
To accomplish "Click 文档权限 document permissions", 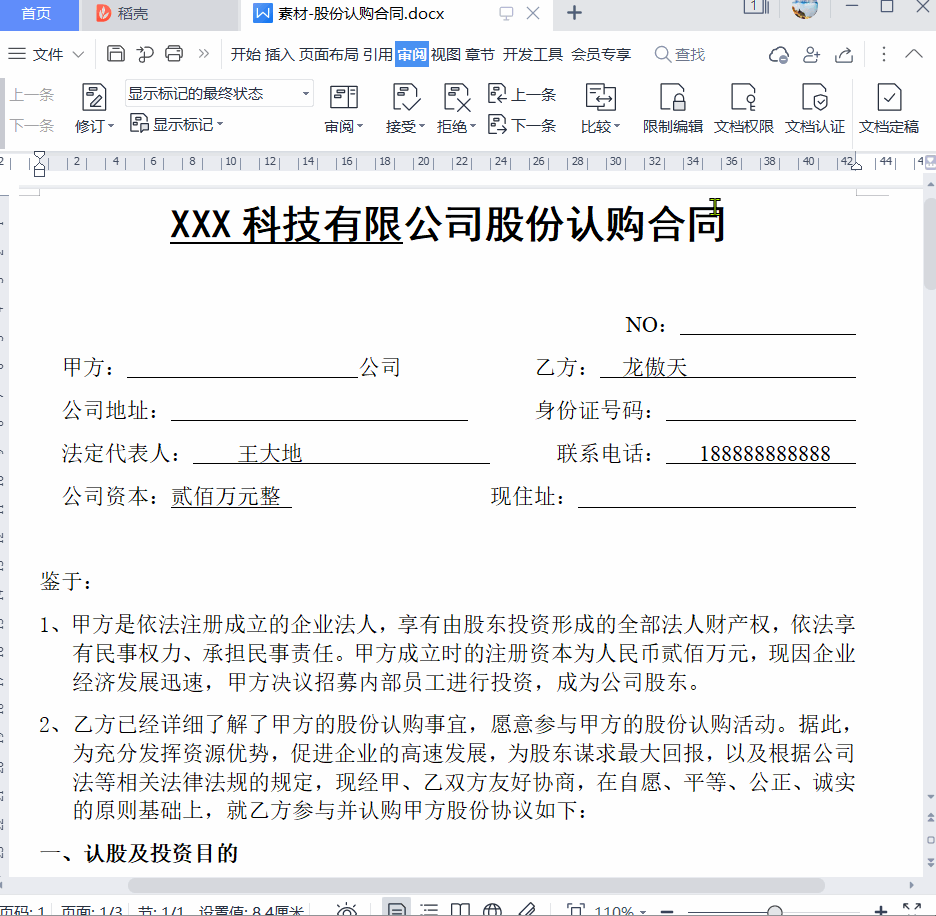I will click(x=743, y=109).
